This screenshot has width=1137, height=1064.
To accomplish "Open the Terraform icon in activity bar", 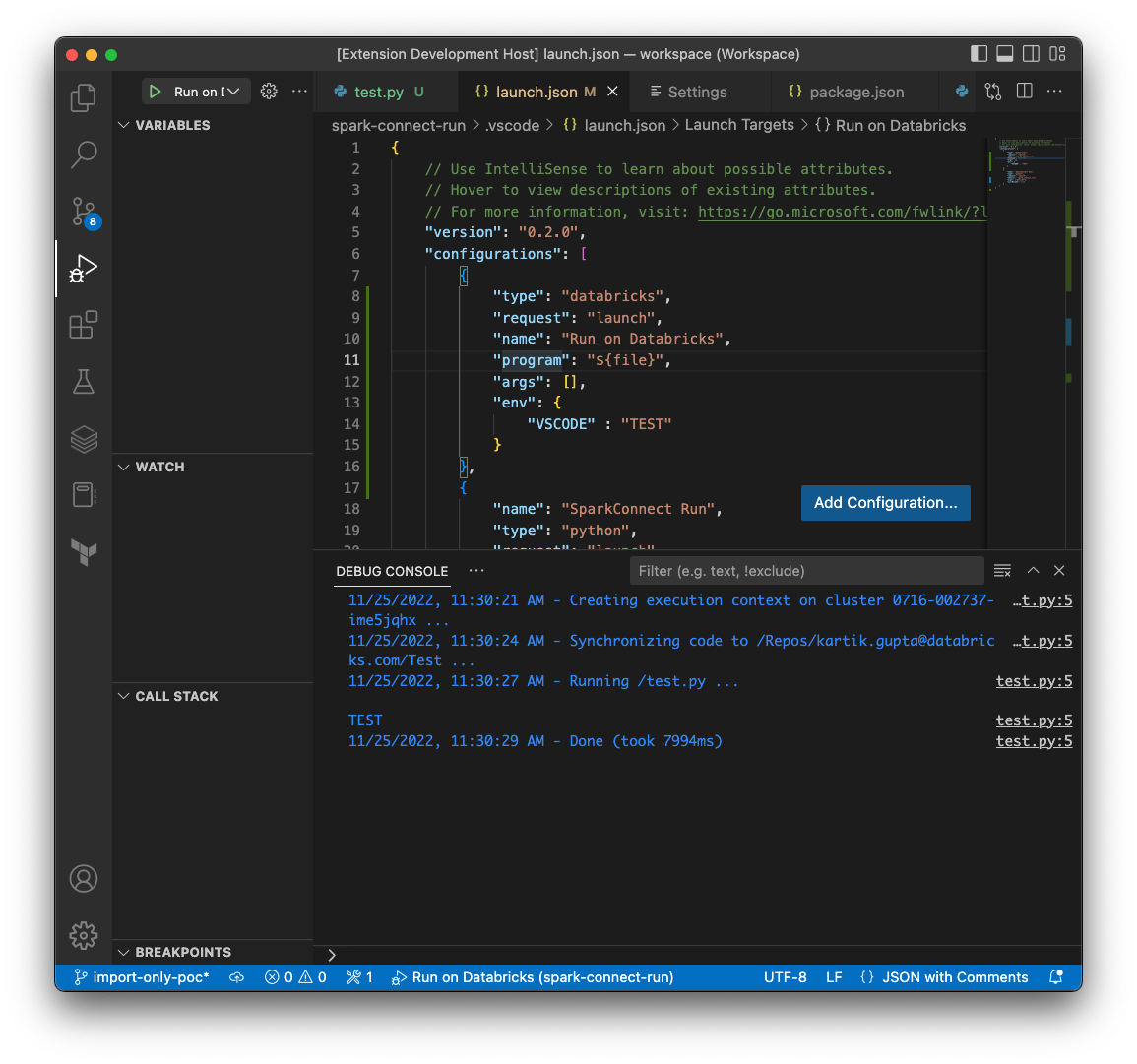I will [x=84, y=552].
